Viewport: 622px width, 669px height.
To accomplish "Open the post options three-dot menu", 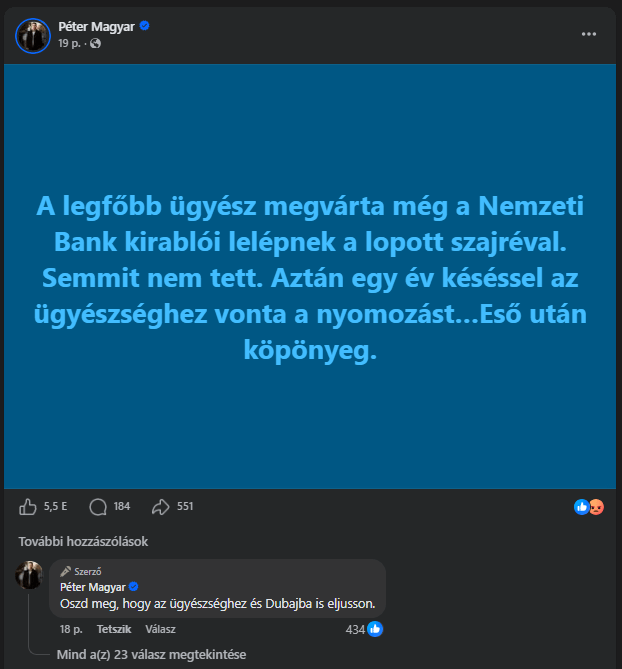I will (590, 33).
